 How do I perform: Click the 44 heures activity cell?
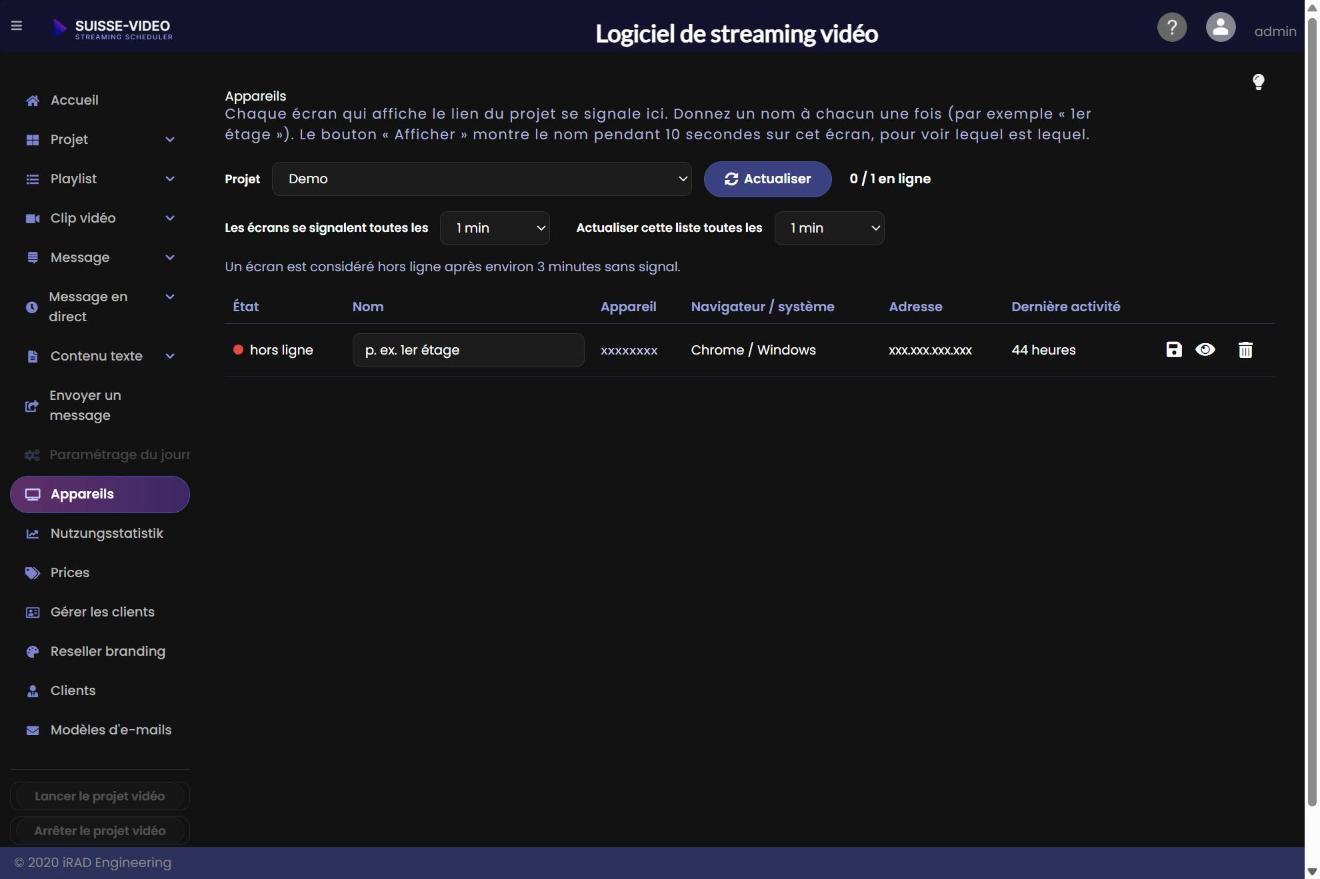[1043, 350]
